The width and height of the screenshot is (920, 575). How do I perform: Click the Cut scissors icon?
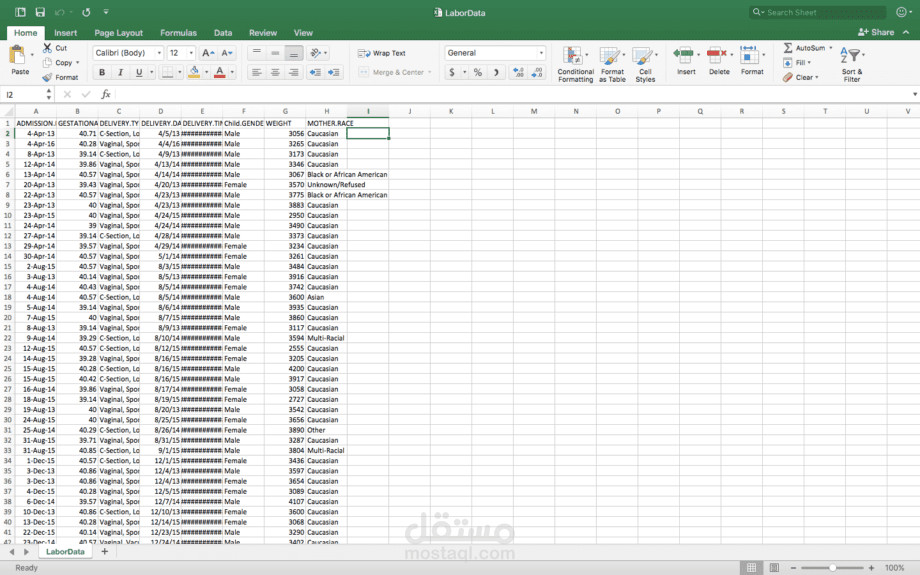[48, 48]
